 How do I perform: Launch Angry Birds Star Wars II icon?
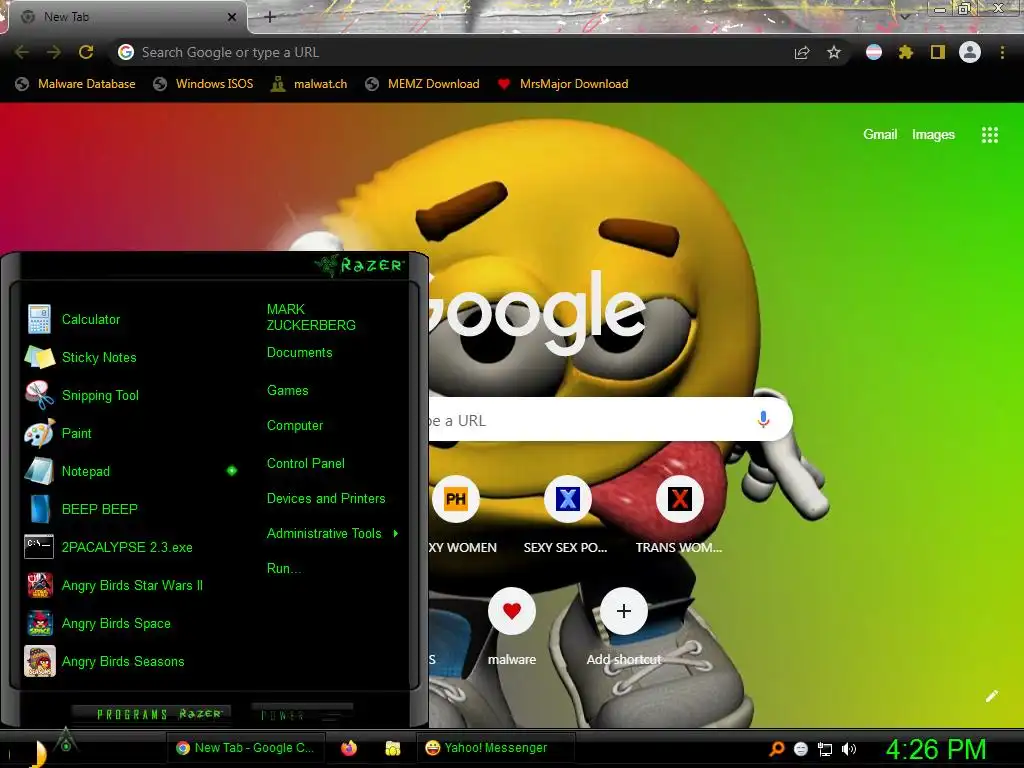click(x=39, y=585)
